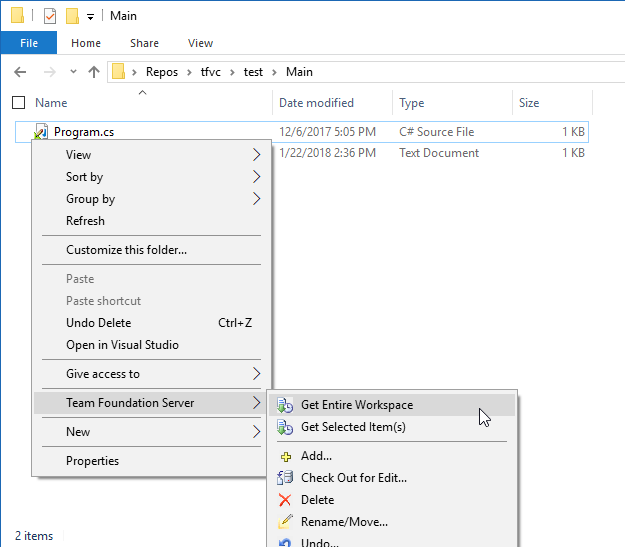Open the Recent locations dropdown arrow
625x547 pixels.
click(x=73, y=72)
